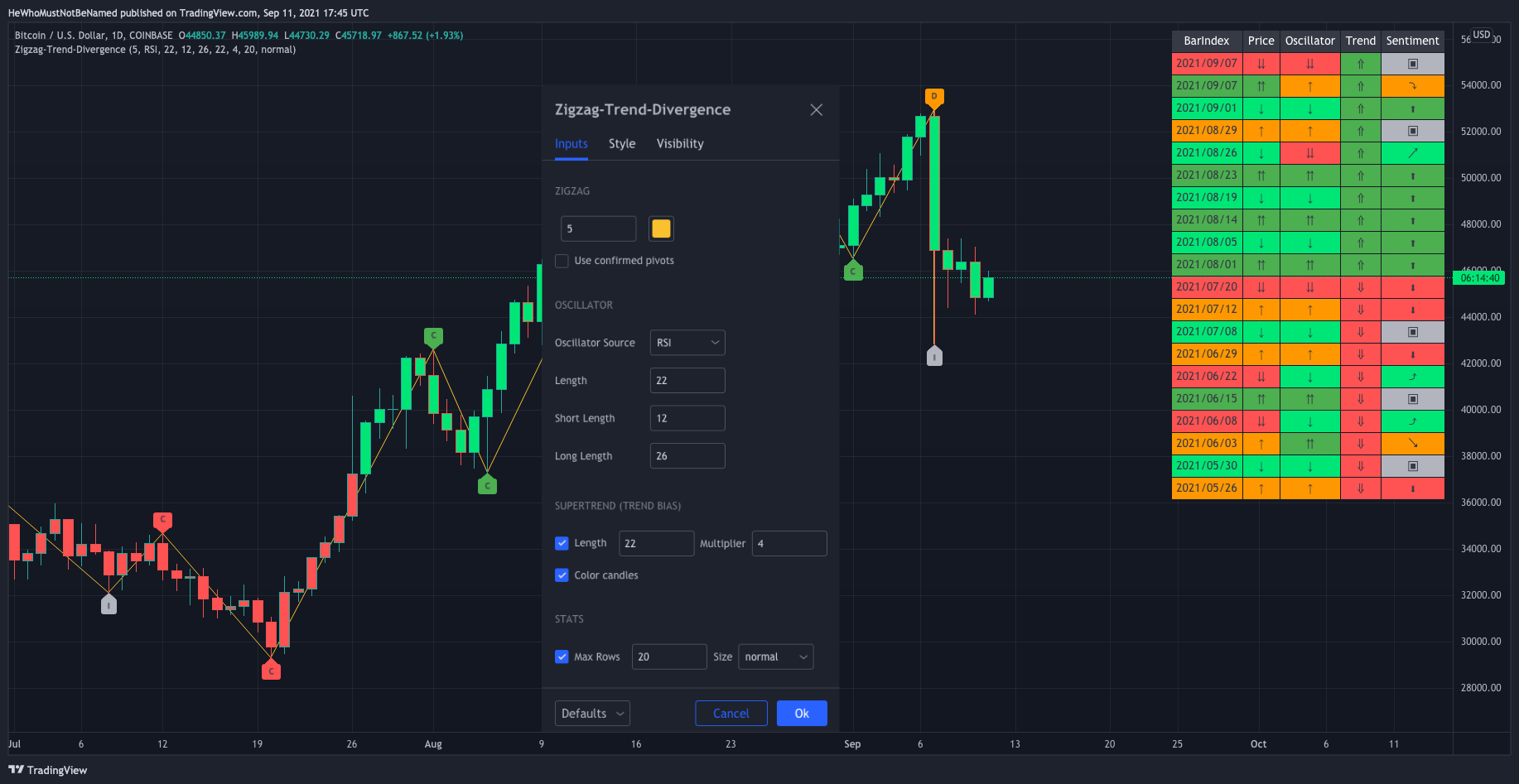The width and height of the screenshot is (1519, 784).
Task: Click the sentiment arrow icon in 2021/08/26 row
Action: [x=1413, y=153]
